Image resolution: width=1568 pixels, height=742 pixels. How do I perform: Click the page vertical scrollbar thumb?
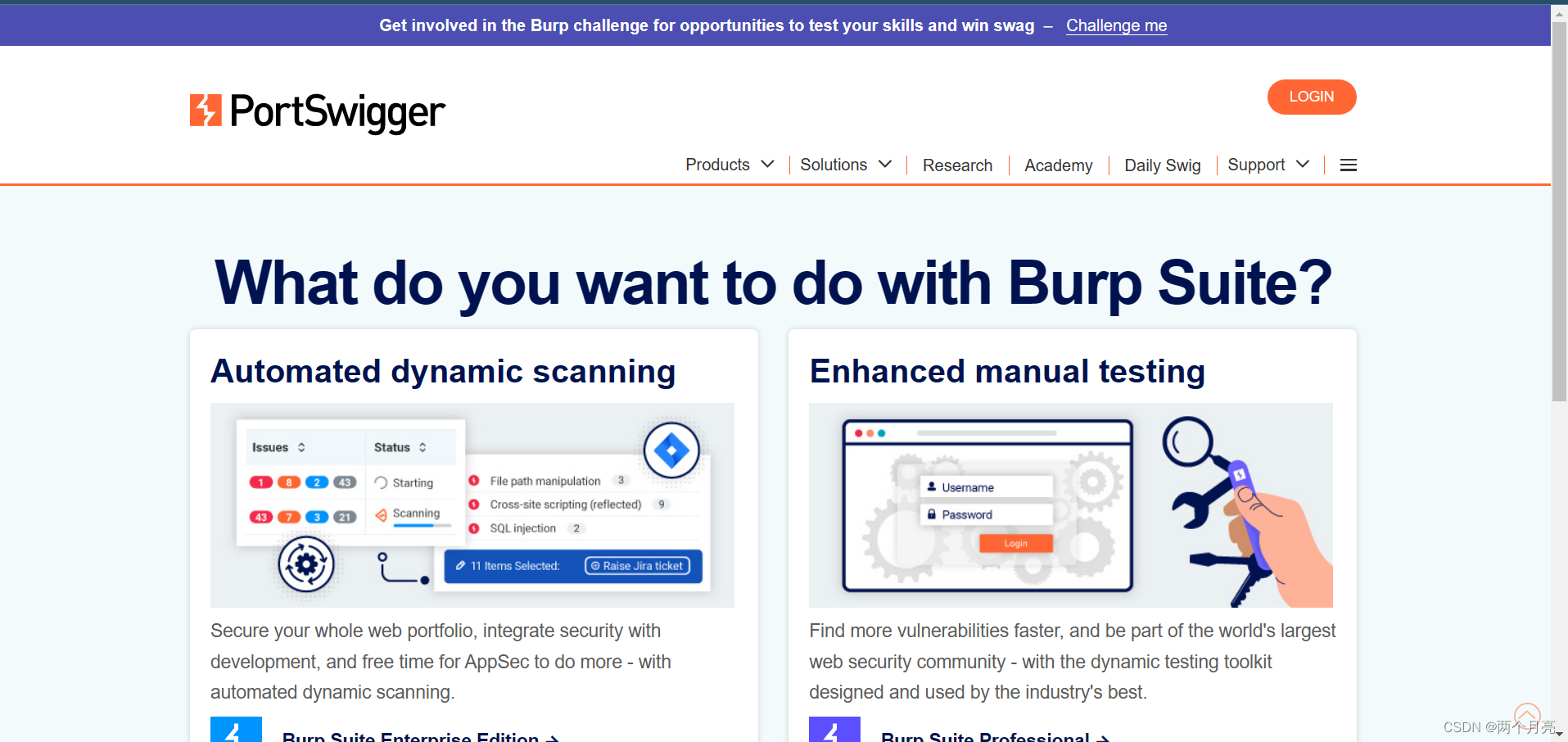pos(1559,211)
